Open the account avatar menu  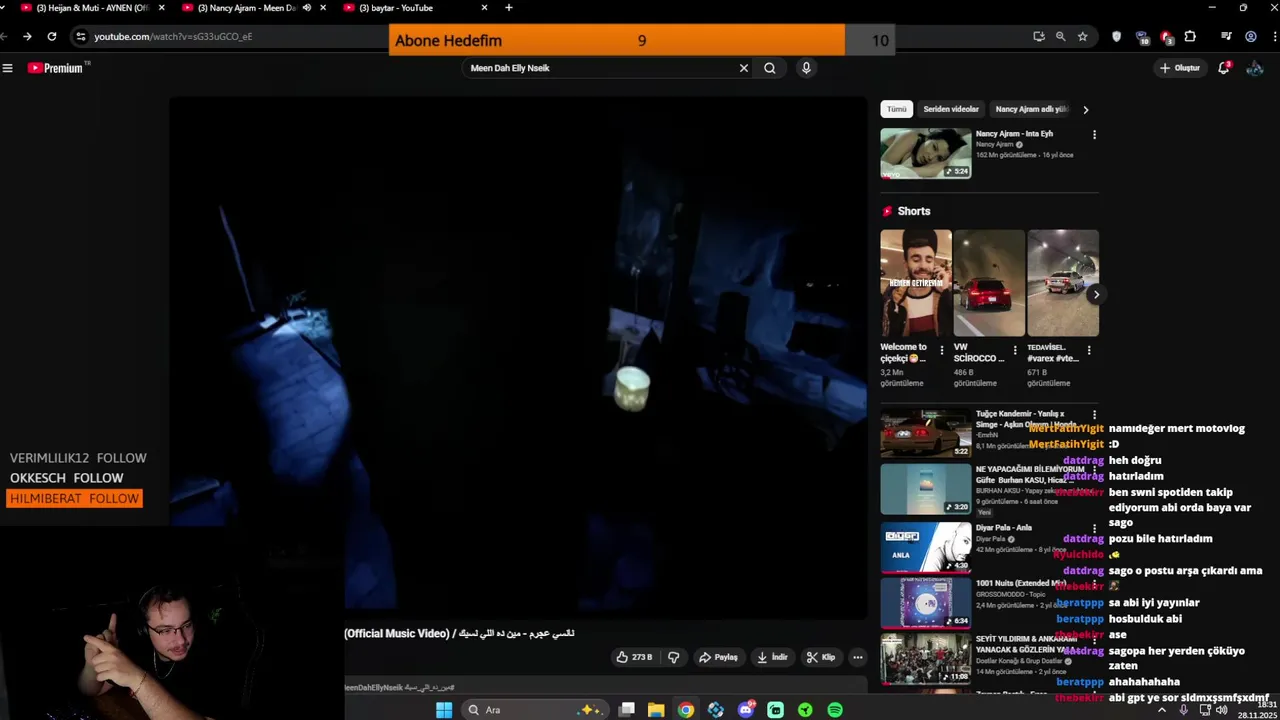pyautogui.click(x=1255, y=68)
